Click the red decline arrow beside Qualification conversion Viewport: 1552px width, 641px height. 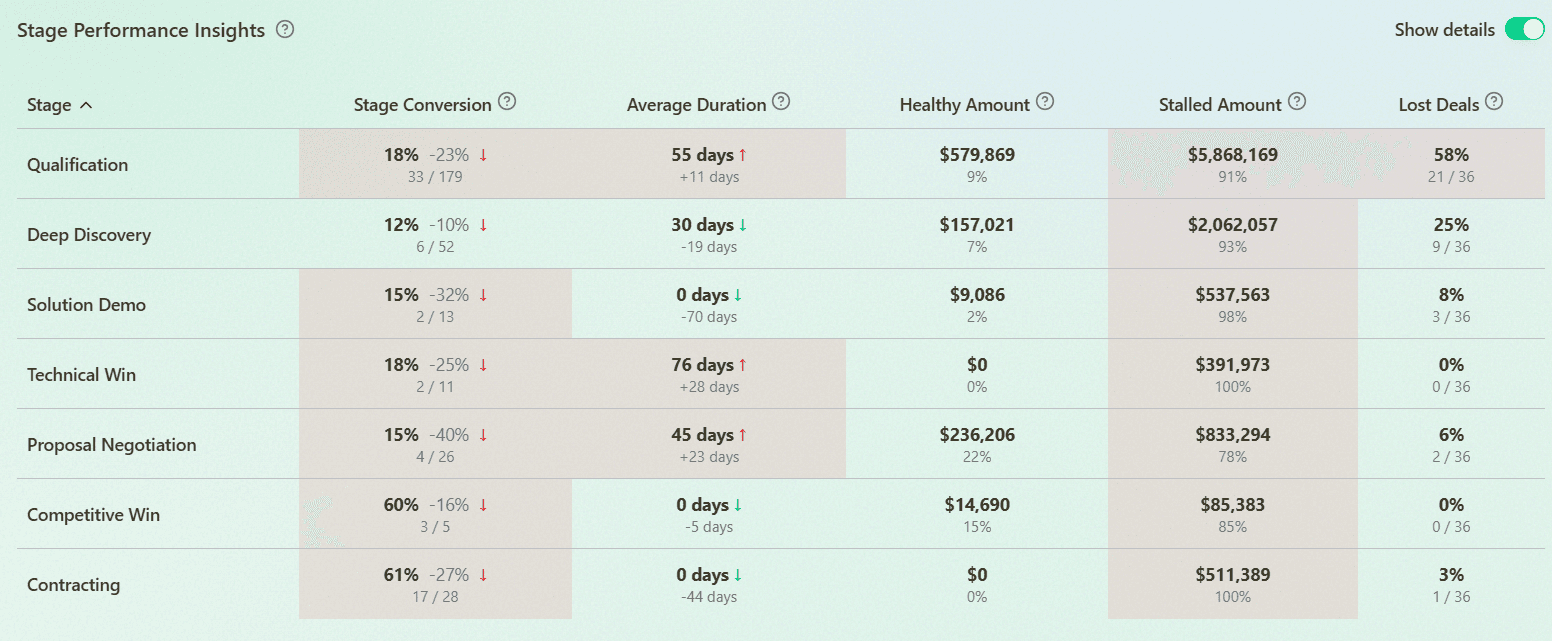pyautogui.click(x=485, y=154)
